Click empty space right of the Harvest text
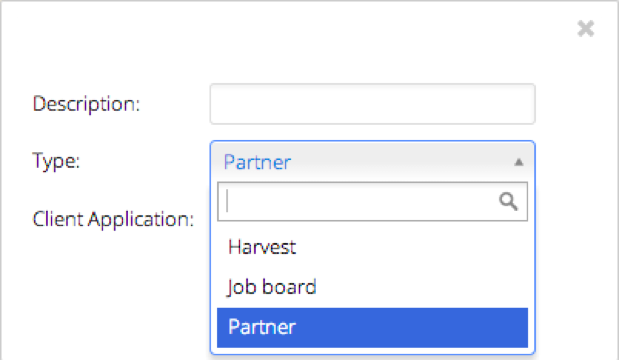 click(411, 248)
